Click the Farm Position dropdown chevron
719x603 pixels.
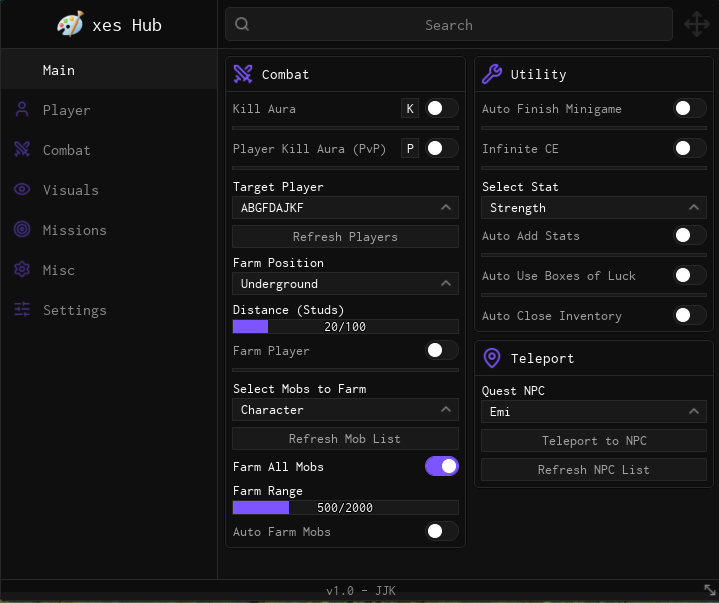coord(446,284)
